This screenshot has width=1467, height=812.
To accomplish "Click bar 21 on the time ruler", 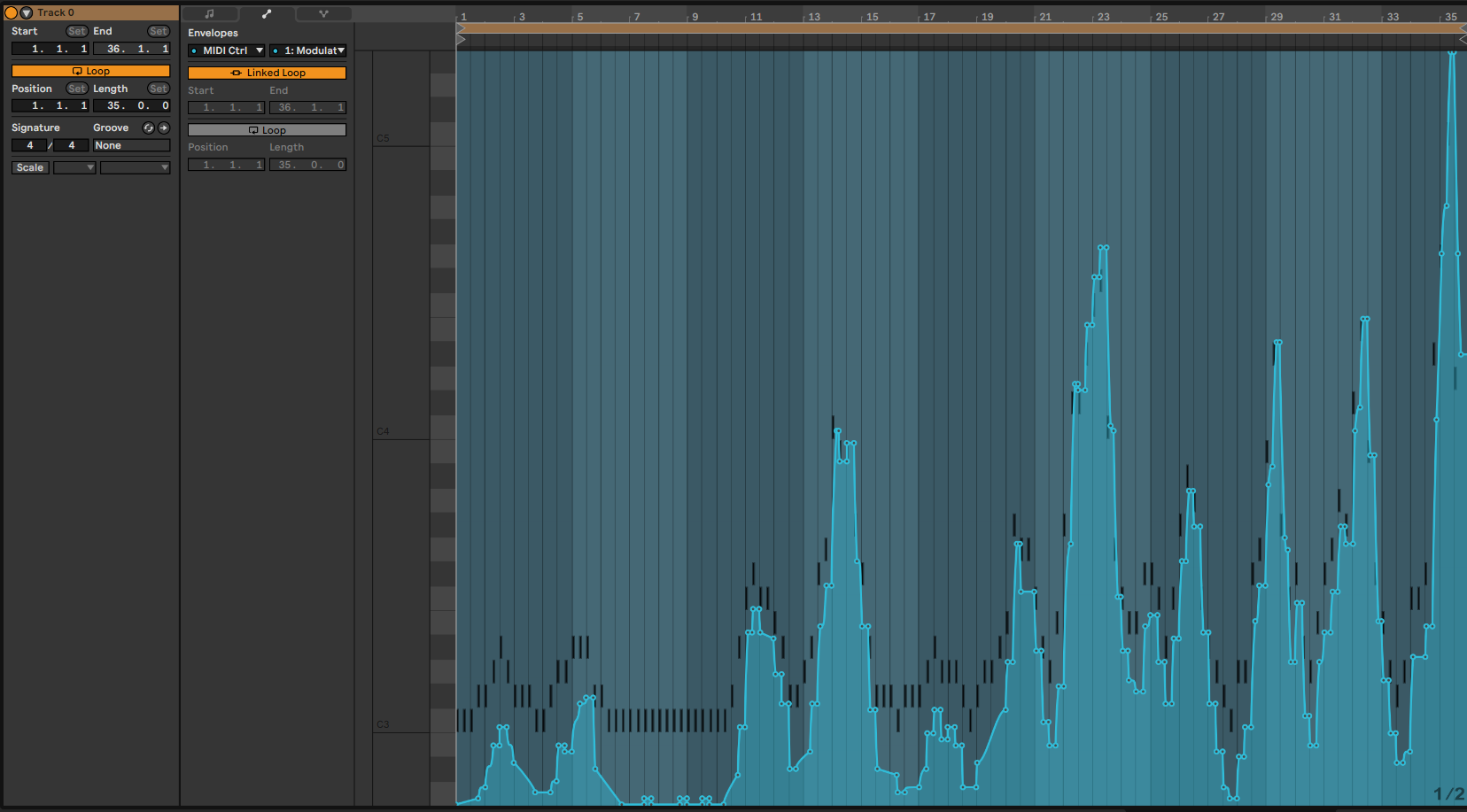I will coord(1045,17).
